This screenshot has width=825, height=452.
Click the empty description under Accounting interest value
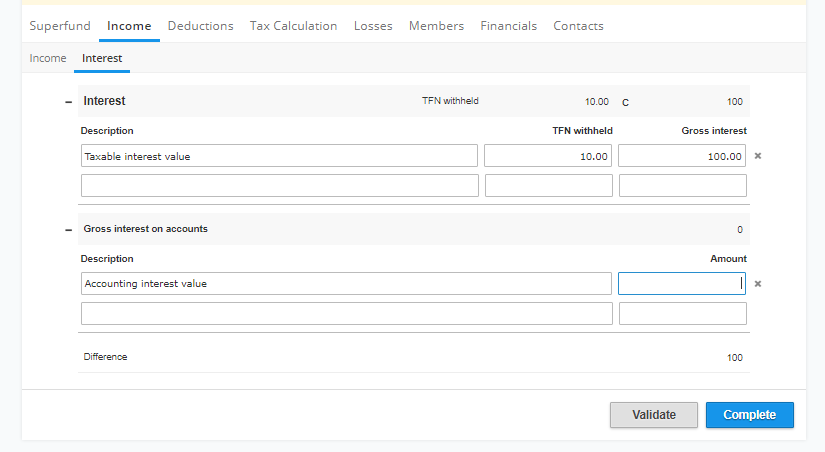(x=347, y=314)
